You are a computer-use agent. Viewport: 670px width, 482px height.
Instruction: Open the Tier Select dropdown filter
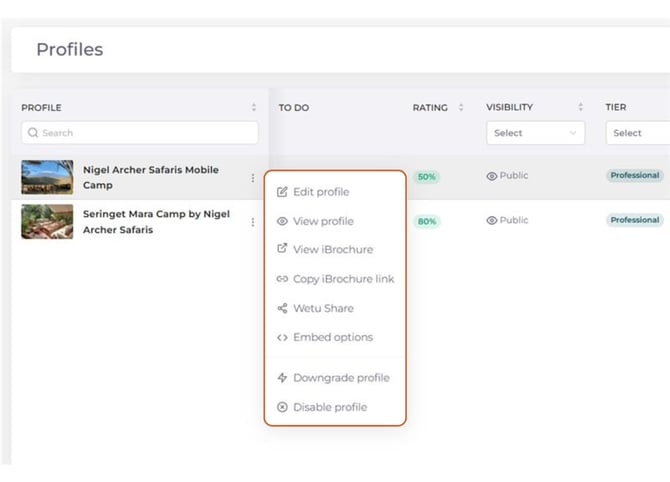[636, 133]
